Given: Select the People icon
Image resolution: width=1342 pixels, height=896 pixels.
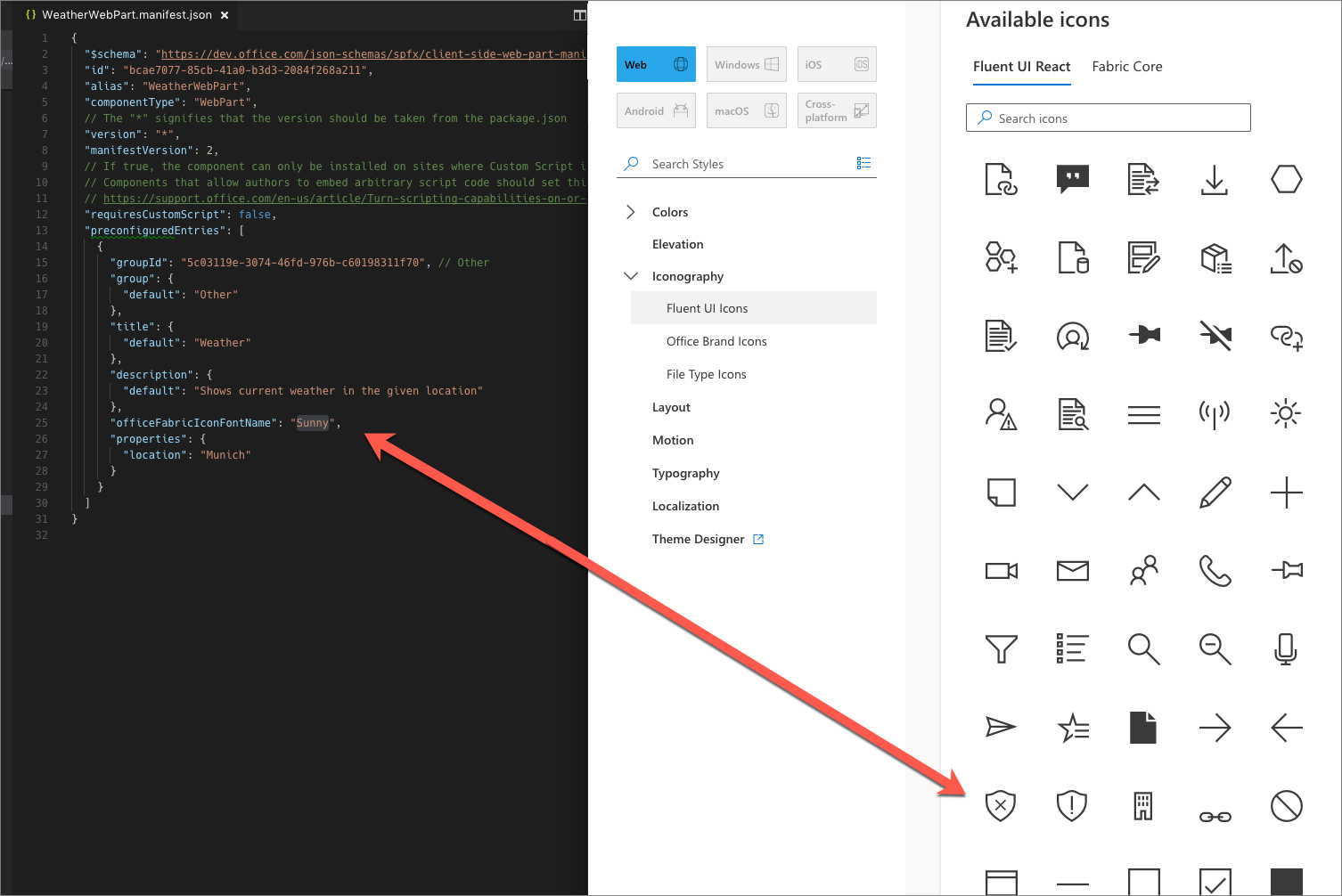Looking at the screenshot, I should (x=1144, y=570).
